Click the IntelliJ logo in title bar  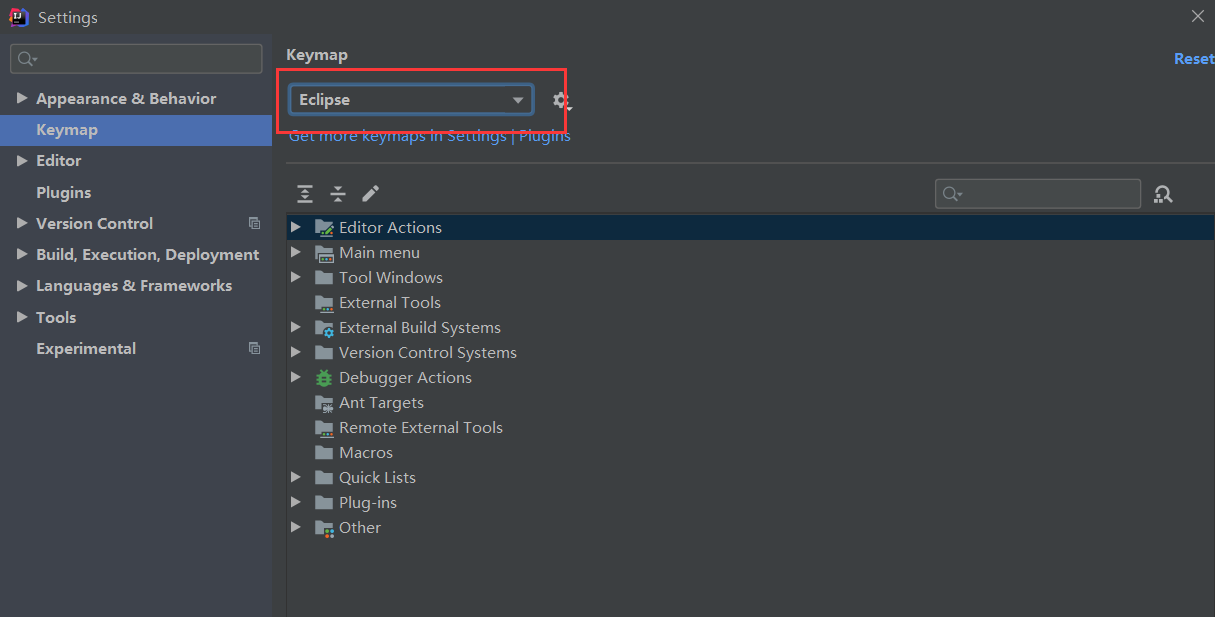19,17
